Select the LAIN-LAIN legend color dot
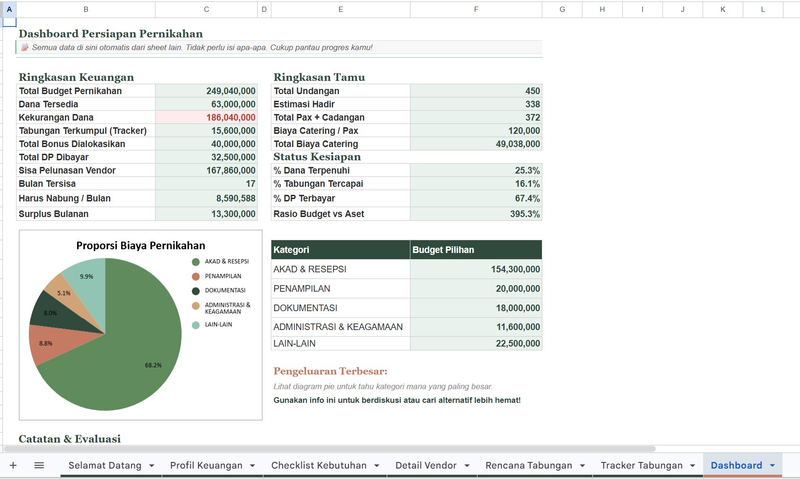Screen dimensions: 800x479 [x=196, y=325]
